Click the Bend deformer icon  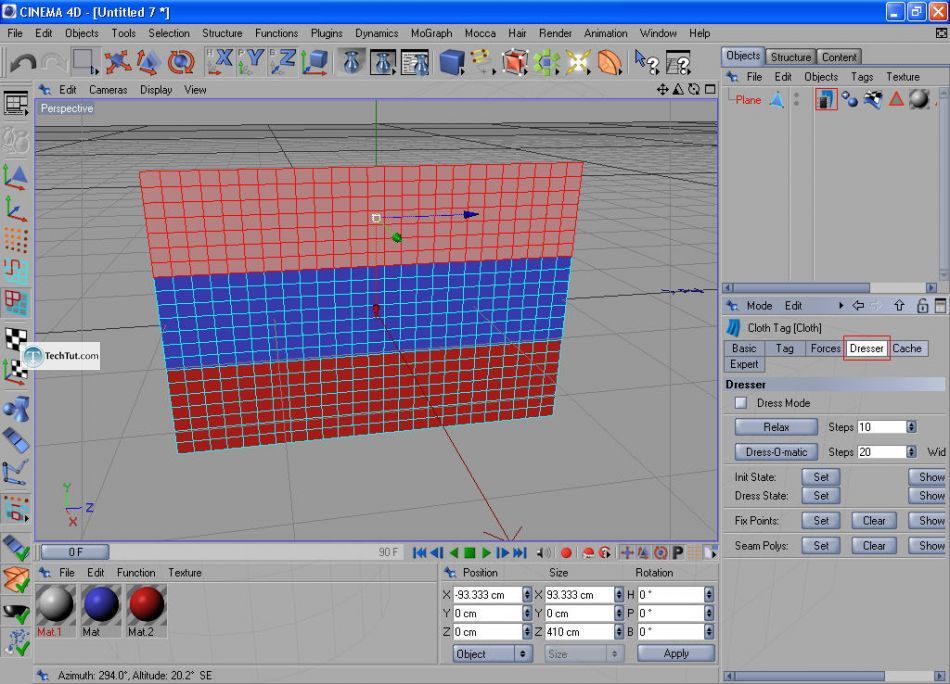[x=610, y=62]
